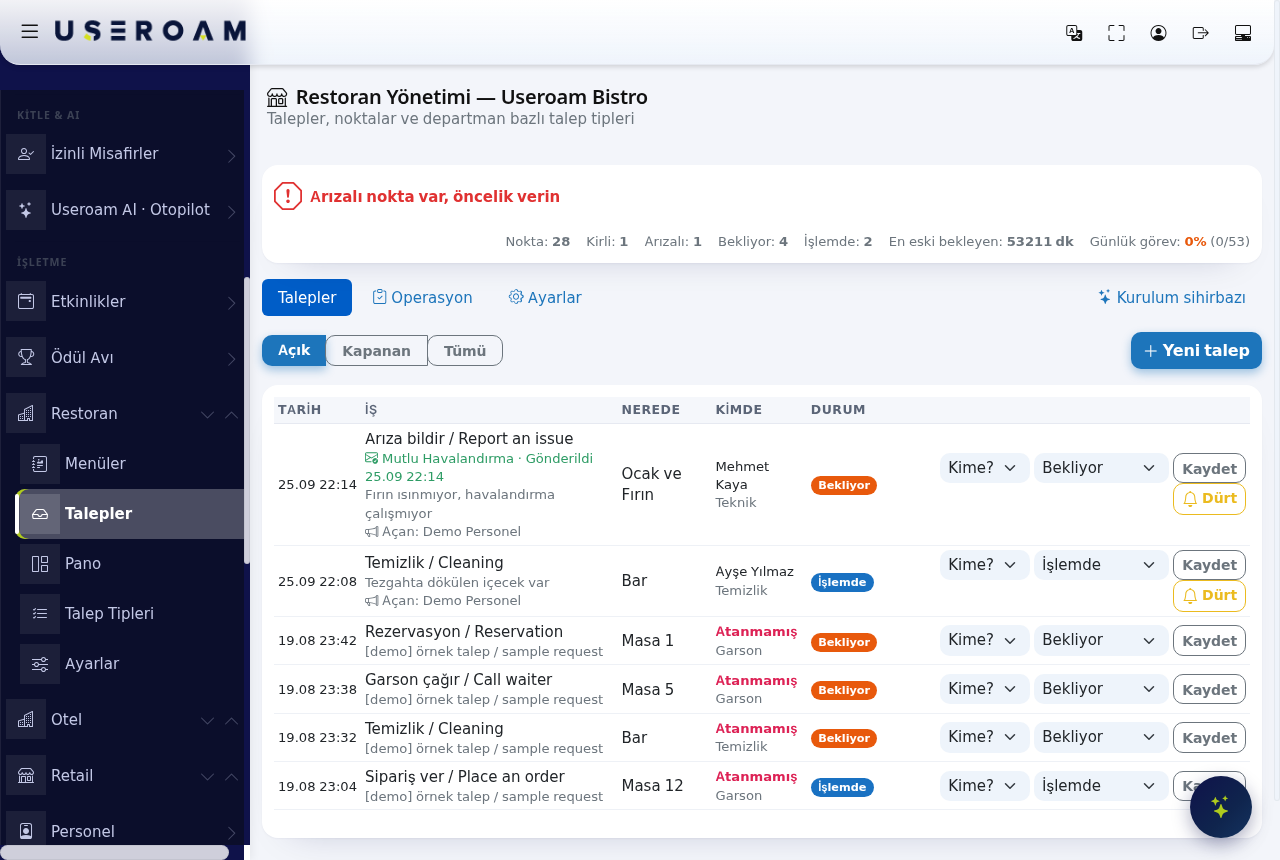Image resolution: width=1280 pixels, height=860 pixels.
Task: Click the İzinli Misafirler sidebar icon
Action: pyautogui.click(x=26, y=154)
